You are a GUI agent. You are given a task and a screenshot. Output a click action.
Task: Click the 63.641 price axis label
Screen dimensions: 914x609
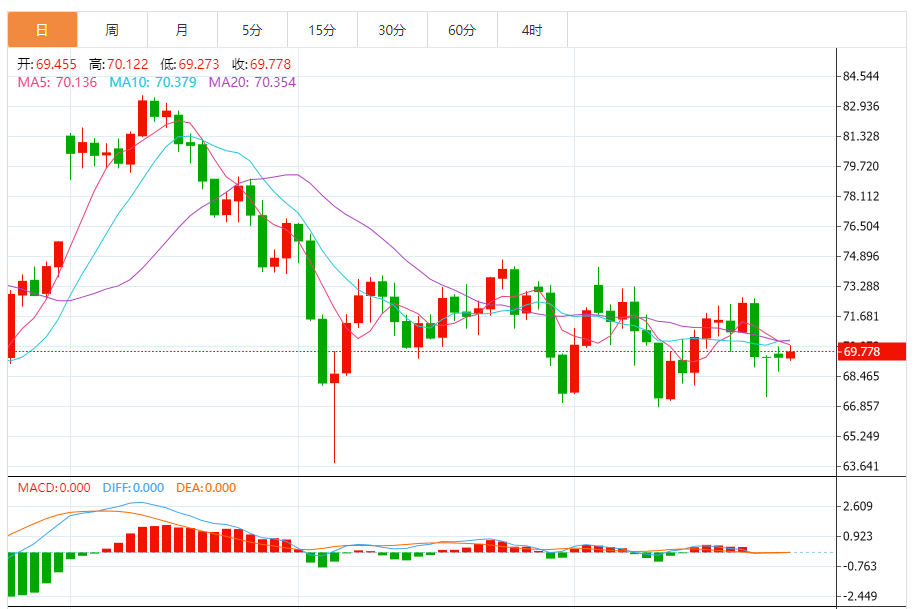click(861, 466)
